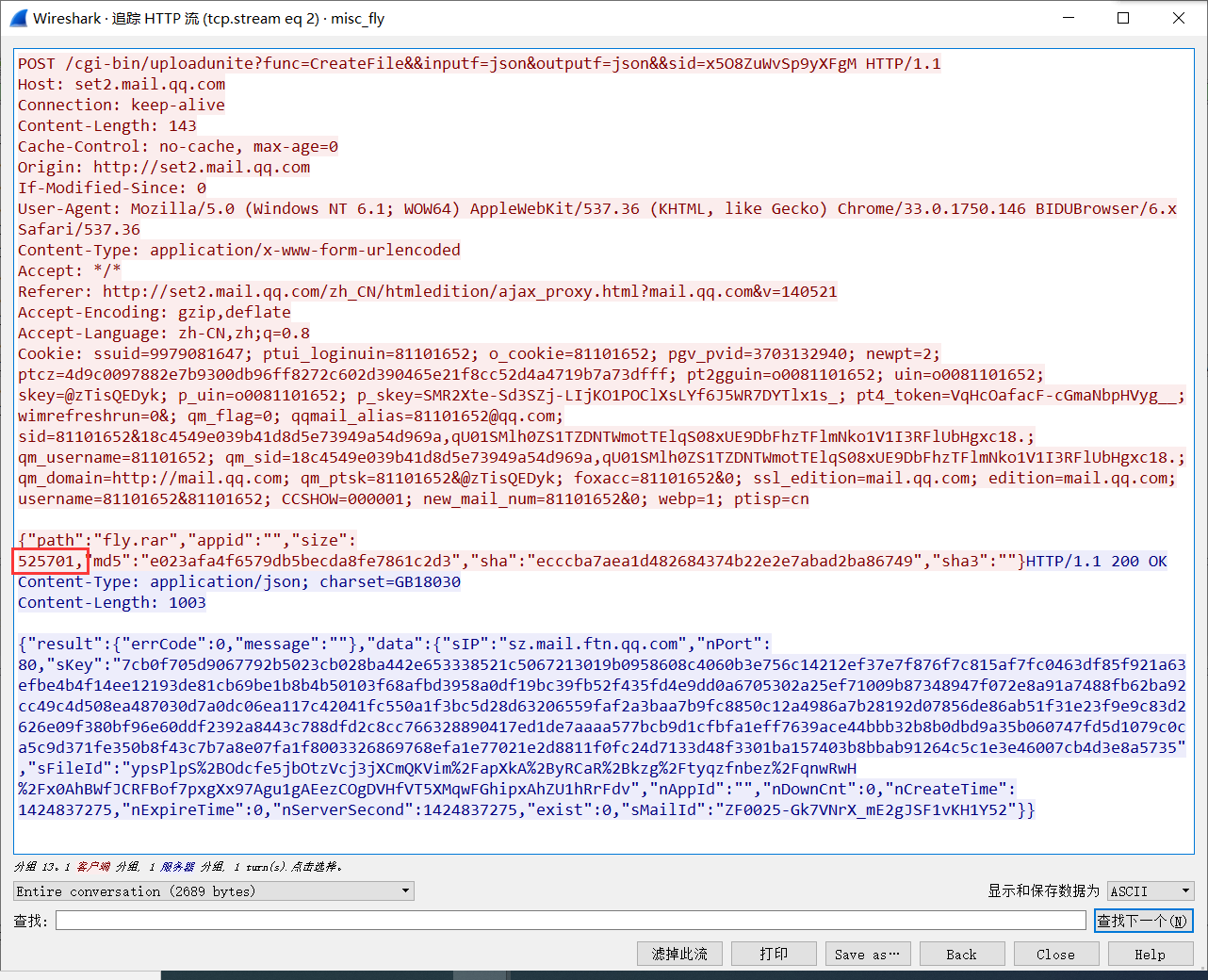
Task: Click the response Content-Length: 1003 line
Action: [112, 602]
